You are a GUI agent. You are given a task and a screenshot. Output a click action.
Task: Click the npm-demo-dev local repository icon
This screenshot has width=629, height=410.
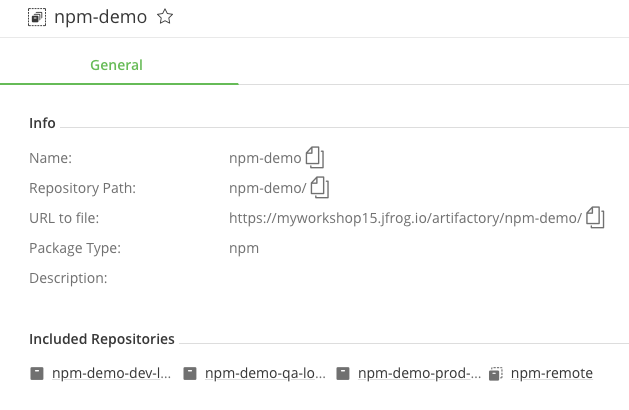pos(37,373)
